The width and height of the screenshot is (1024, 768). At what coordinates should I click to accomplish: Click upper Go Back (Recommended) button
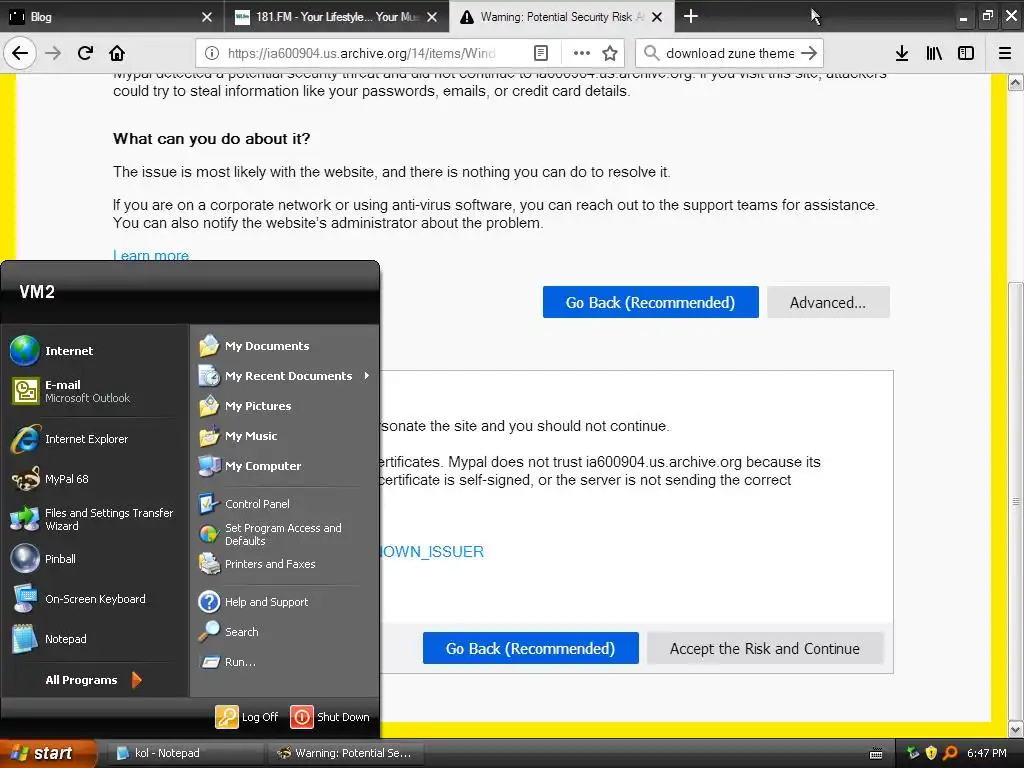pyautogui.click(x=650, y=302)
